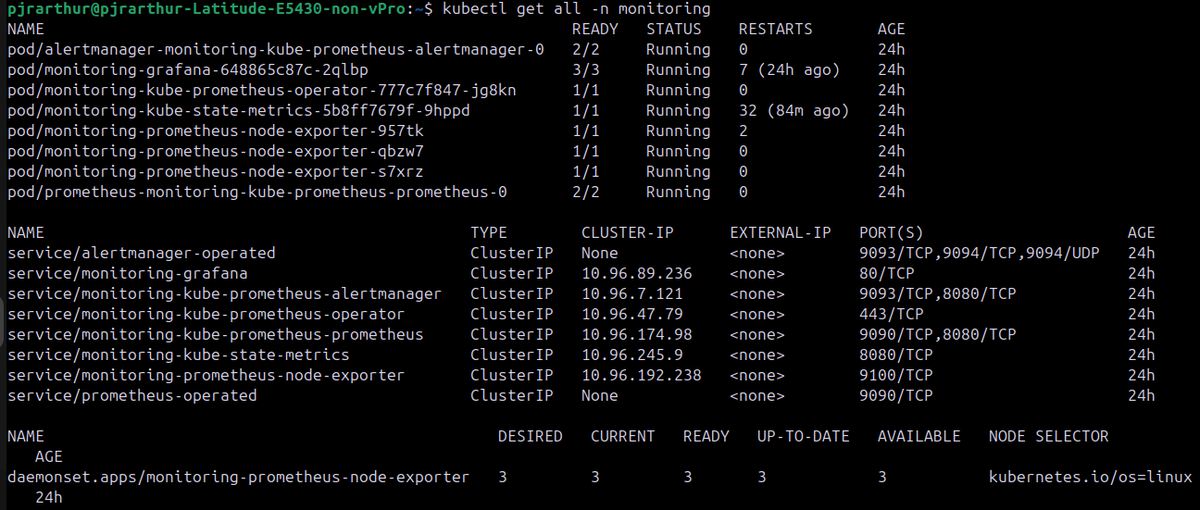Viewport: 1200px width, 510px height.
Task: Select service/monitoring-kube-state-metrics name
Action: [x=178, y=355]
